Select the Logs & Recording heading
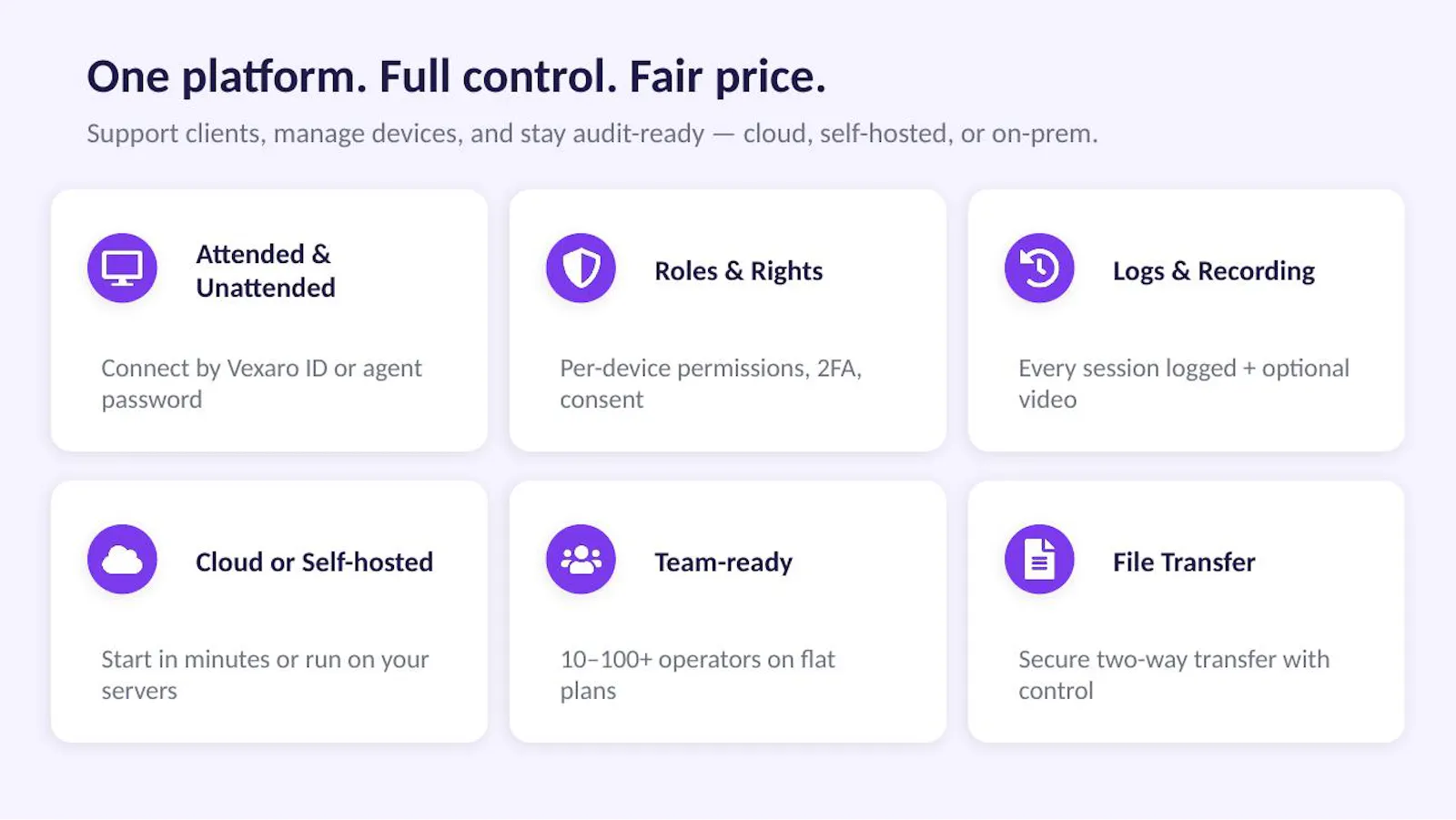 click(1214, 271)
